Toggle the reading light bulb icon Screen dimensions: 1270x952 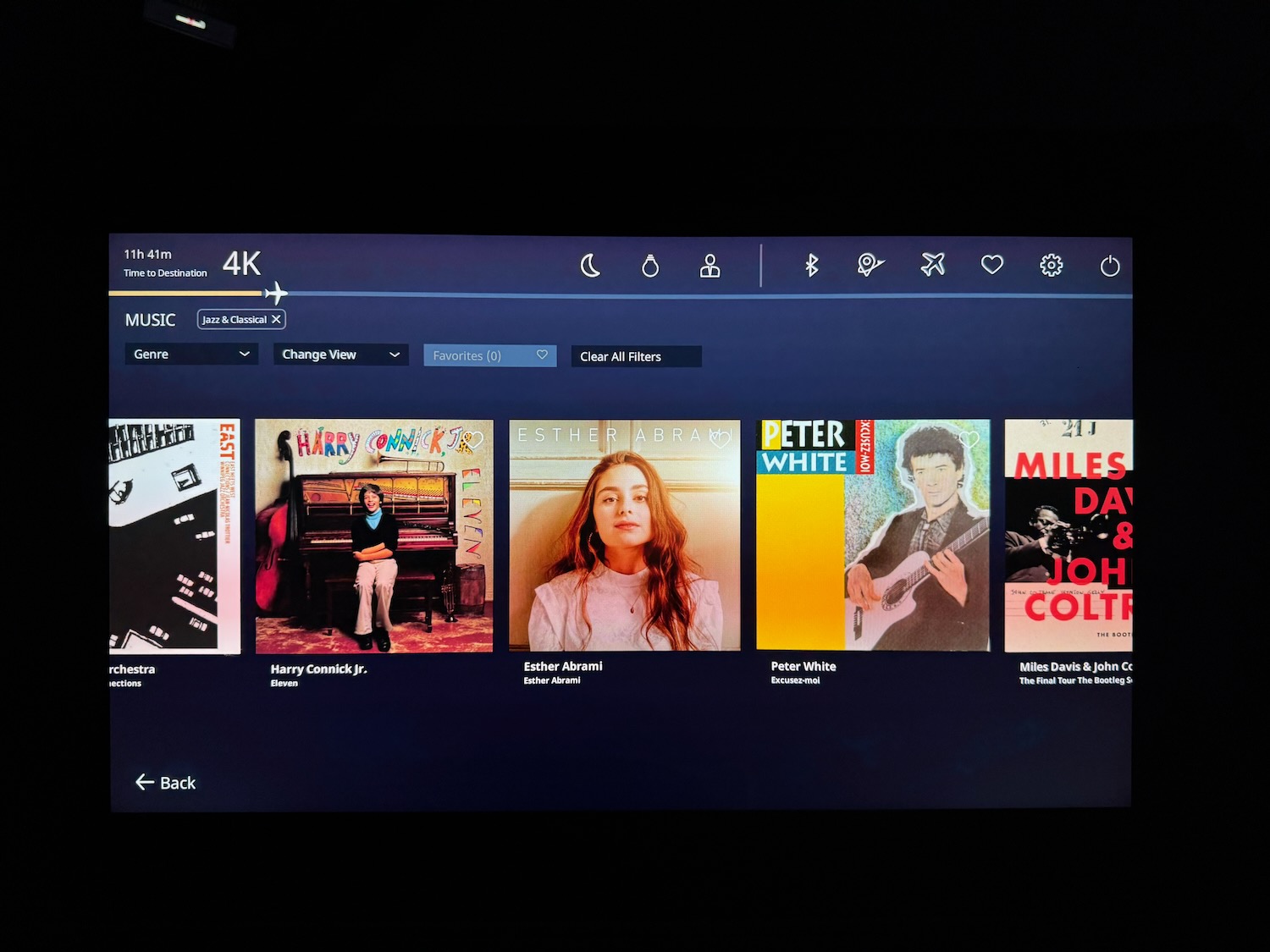coord(650,266)
